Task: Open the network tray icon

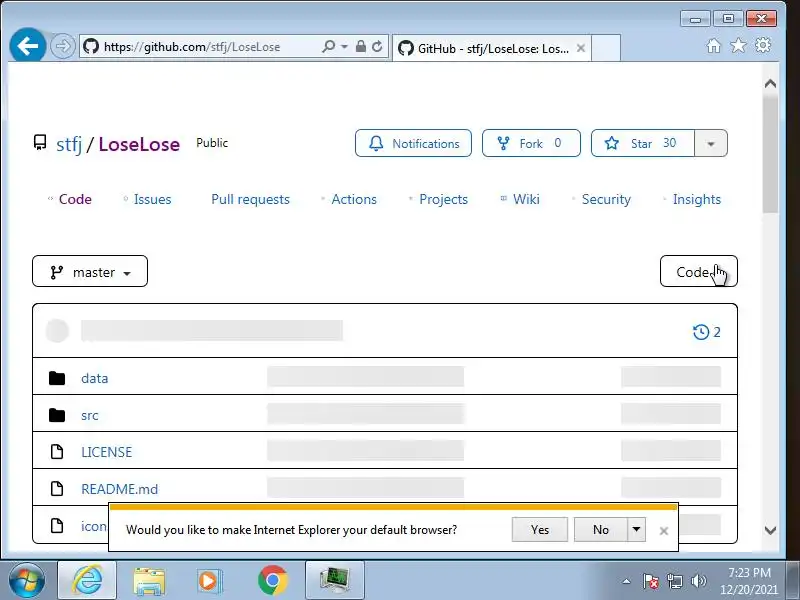Action: click(674, 581)
